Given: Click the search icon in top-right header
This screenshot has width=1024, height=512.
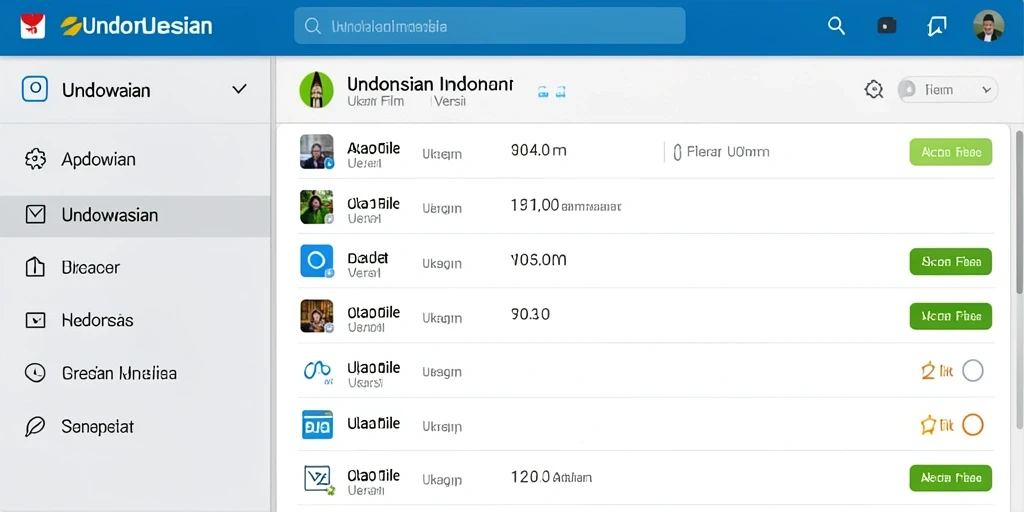Looking at the screenshot, I should click(x=836, y=25).
